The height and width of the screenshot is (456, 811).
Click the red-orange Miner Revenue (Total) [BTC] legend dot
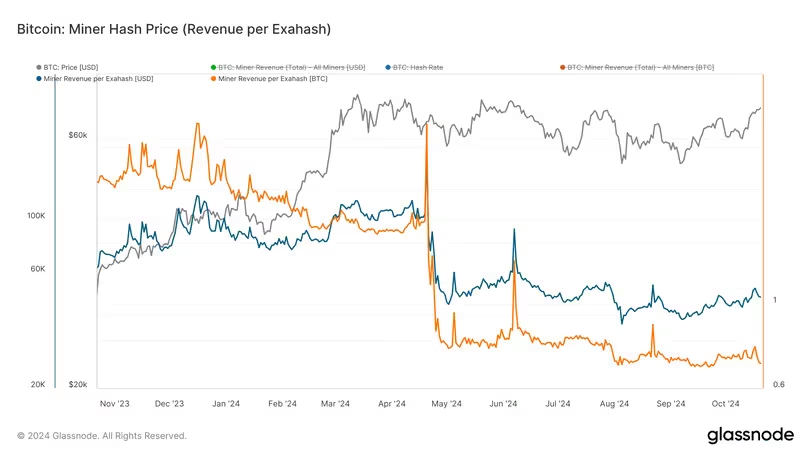[563, 67]
